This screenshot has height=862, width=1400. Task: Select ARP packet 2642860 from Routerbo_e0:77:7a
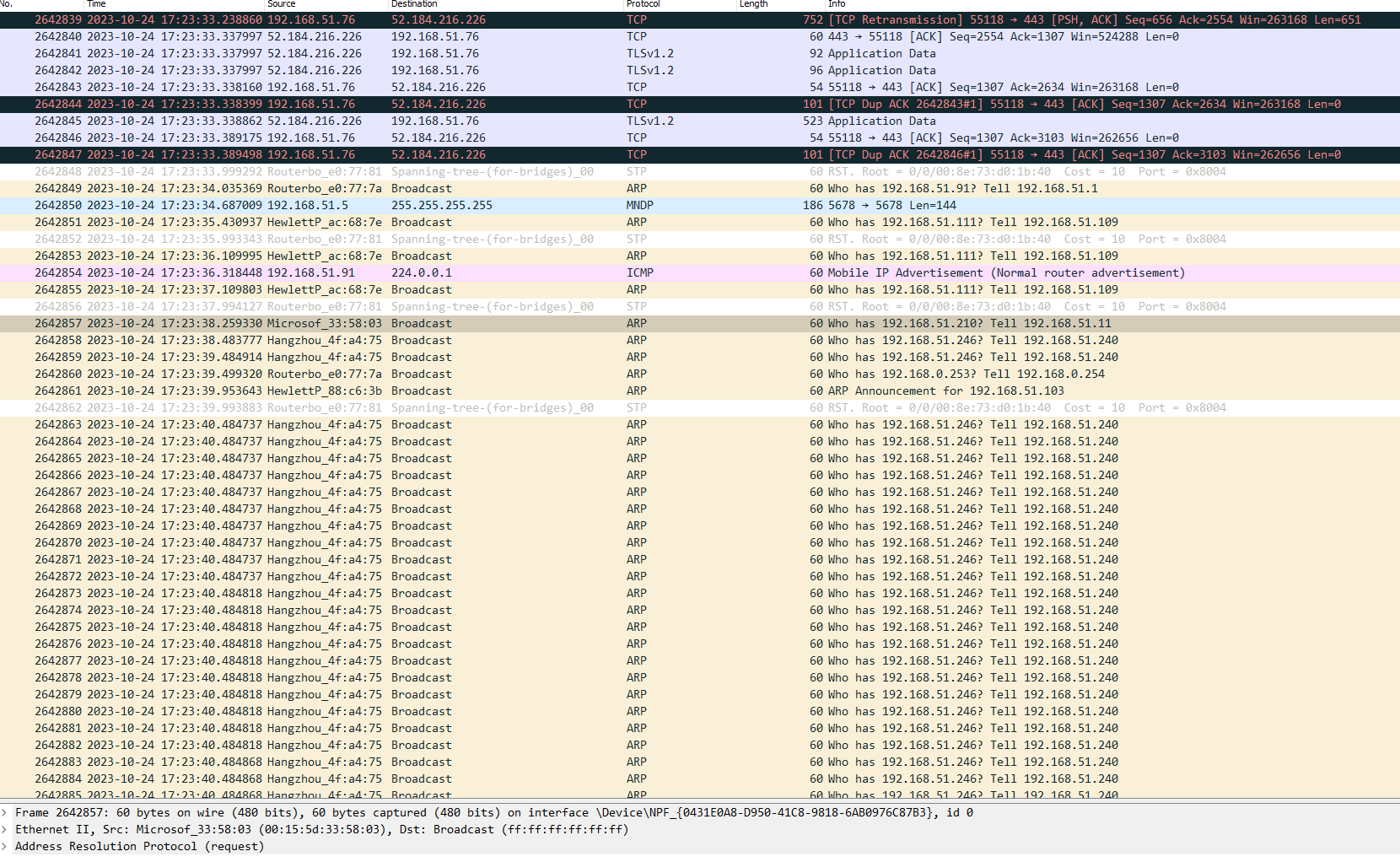(337, 374)
